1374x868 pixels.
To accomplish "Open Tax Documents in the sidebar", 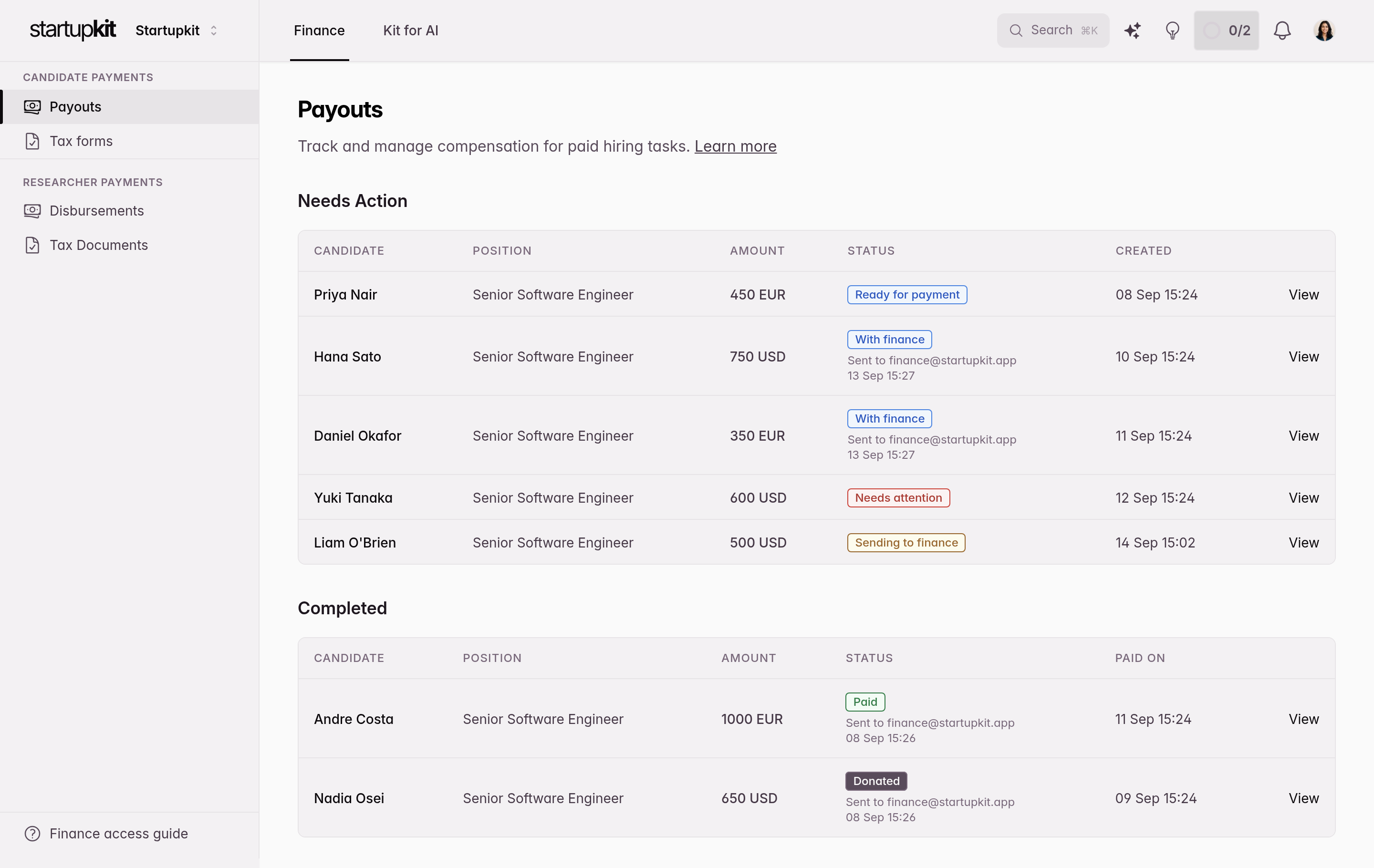I will [129, 245].
